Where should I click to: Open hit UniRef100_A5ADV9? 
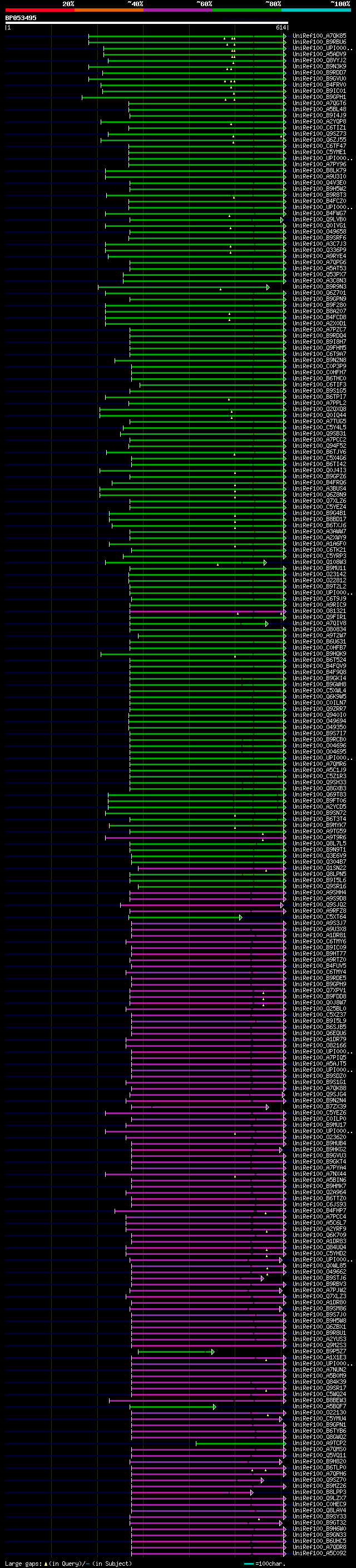[319, 54]
